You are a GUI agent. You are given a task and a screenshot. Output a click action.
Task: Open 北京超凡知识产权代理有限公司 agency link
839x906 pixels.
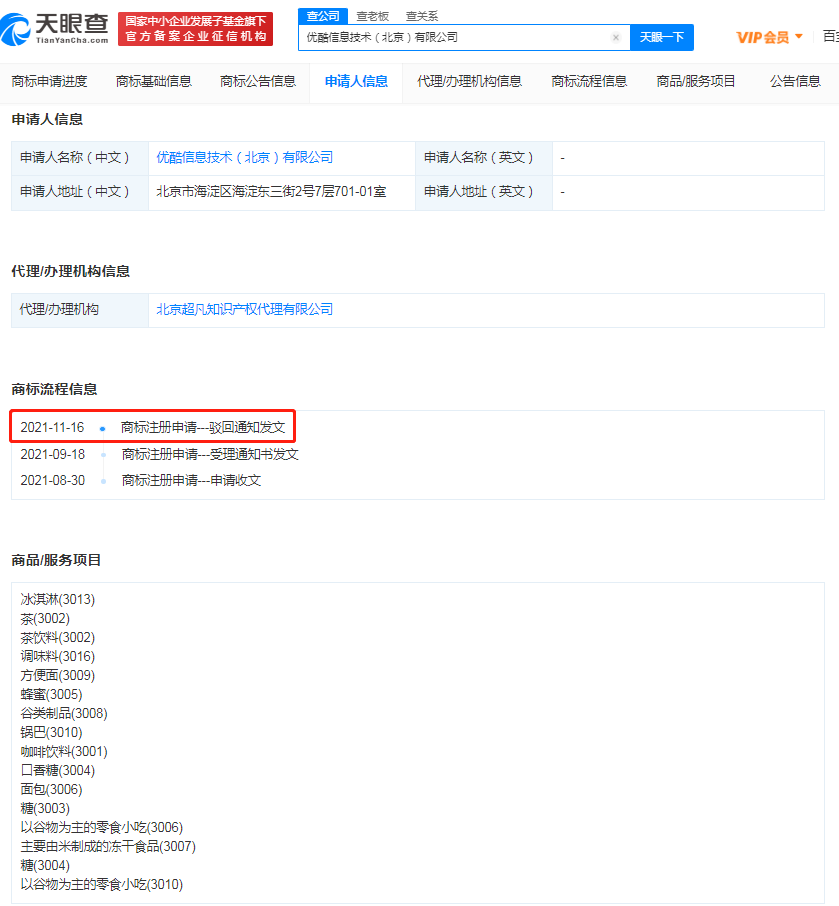(244, 310)
